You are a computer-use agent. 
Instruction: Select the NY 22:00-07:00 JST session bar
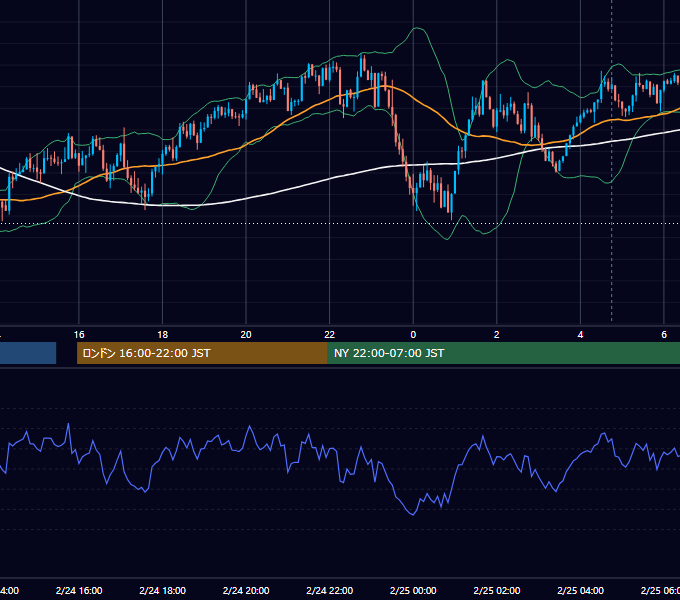point(503,353)
